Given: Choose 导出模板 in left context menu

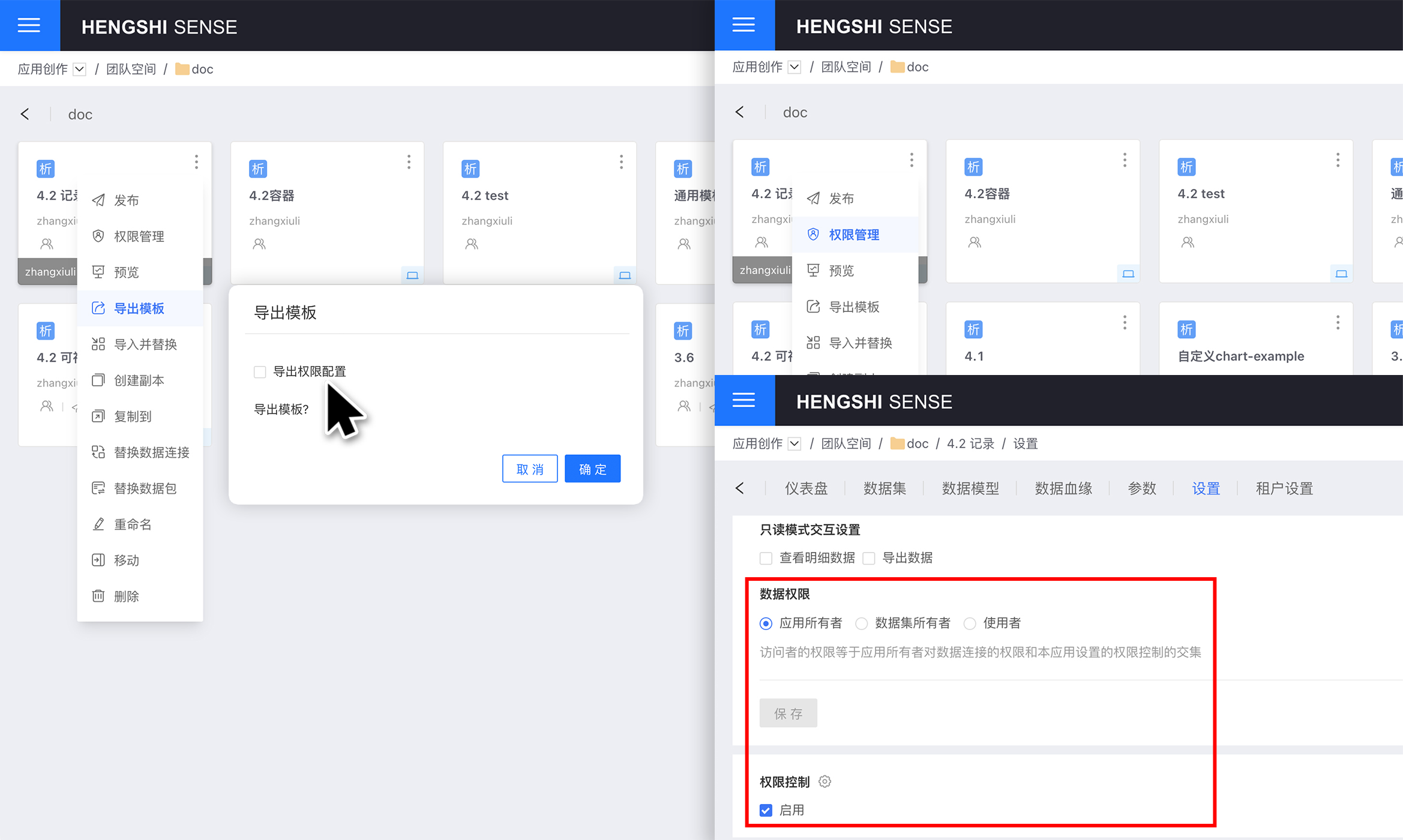Looking at the screenshot, I should coord(140,308).
